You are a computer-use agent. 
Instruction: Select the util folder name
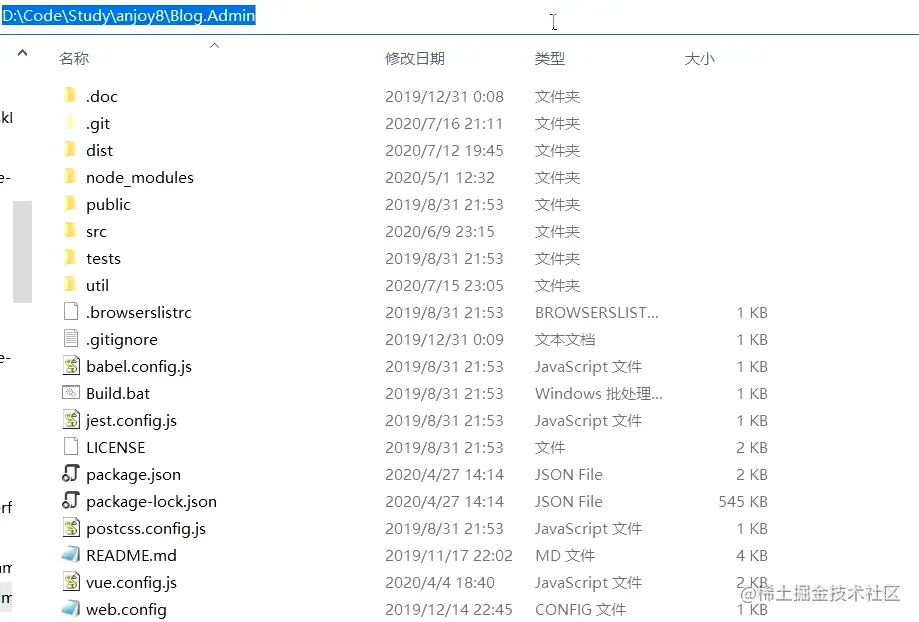coord(97,285)
